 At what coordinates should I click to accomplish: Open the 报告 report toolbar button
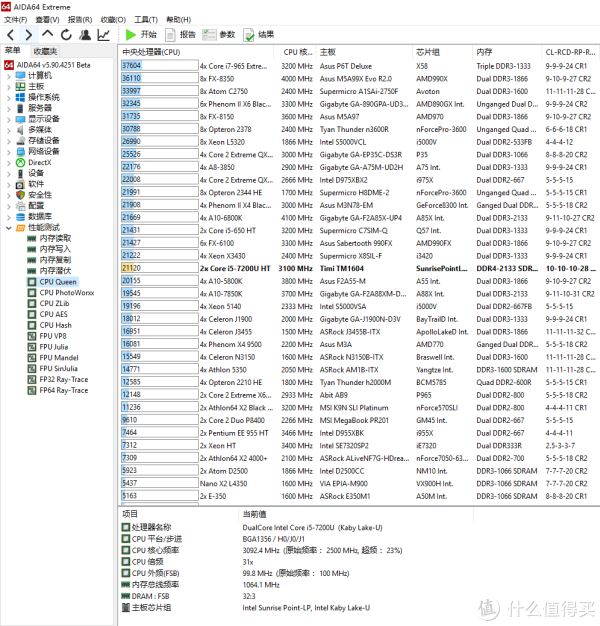[180, 35]
